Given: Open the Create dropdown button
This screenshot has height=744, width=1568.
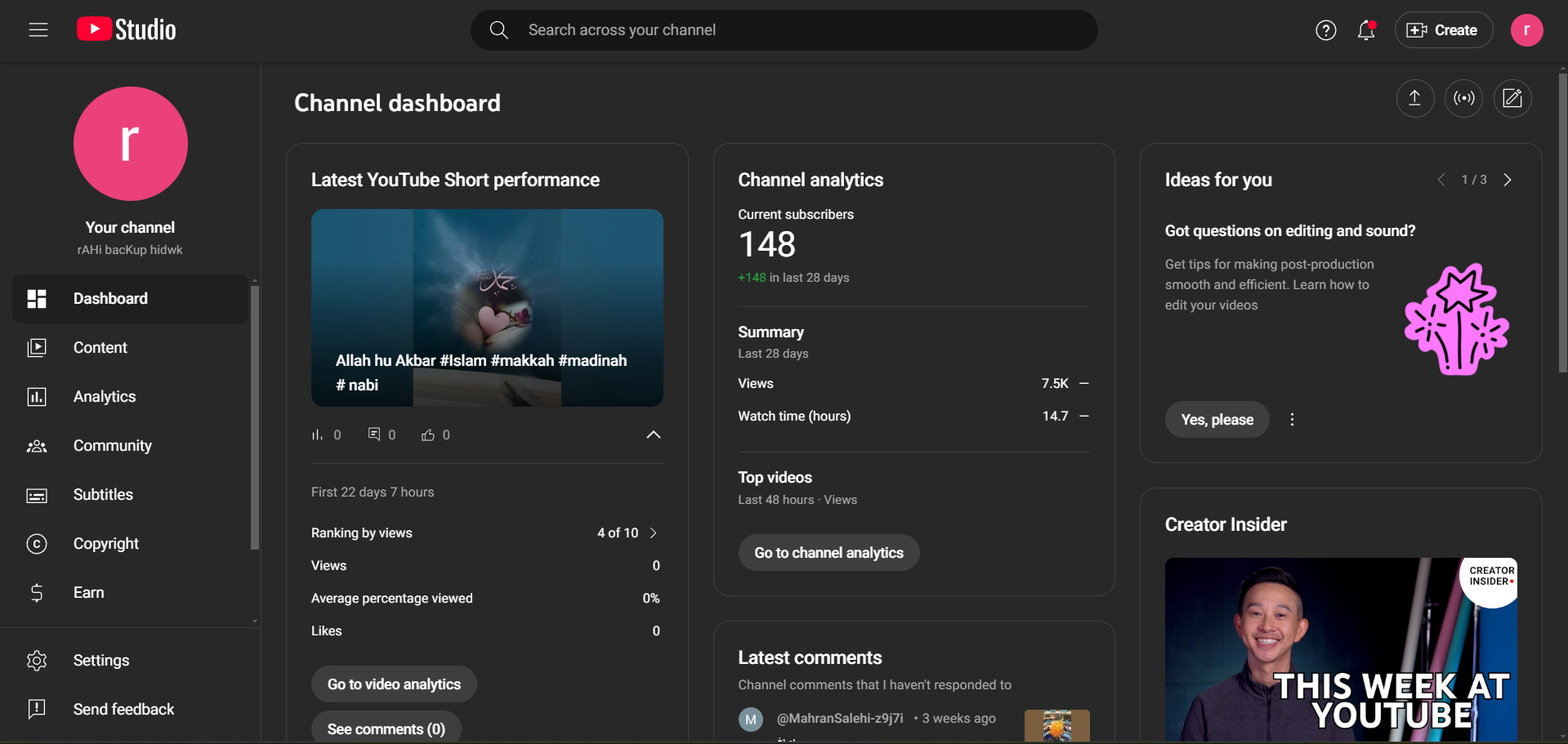Looking at the screenshot, I should pos(1443,30).
